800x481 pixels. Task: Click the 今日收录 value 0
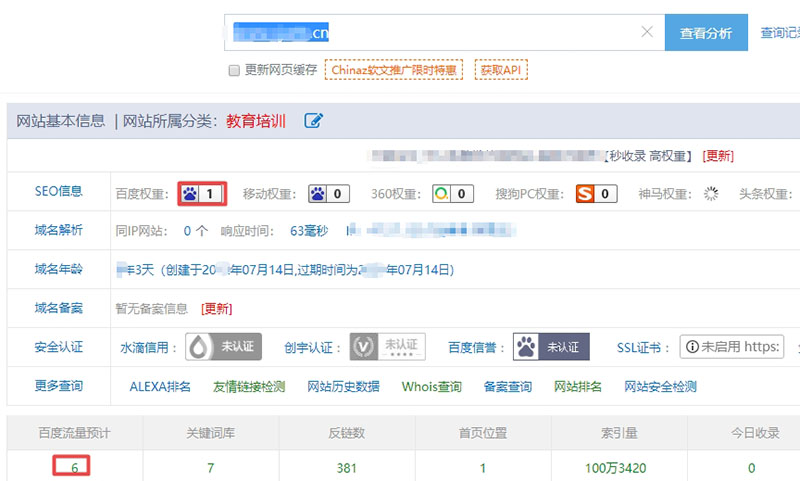coord(752,468)
